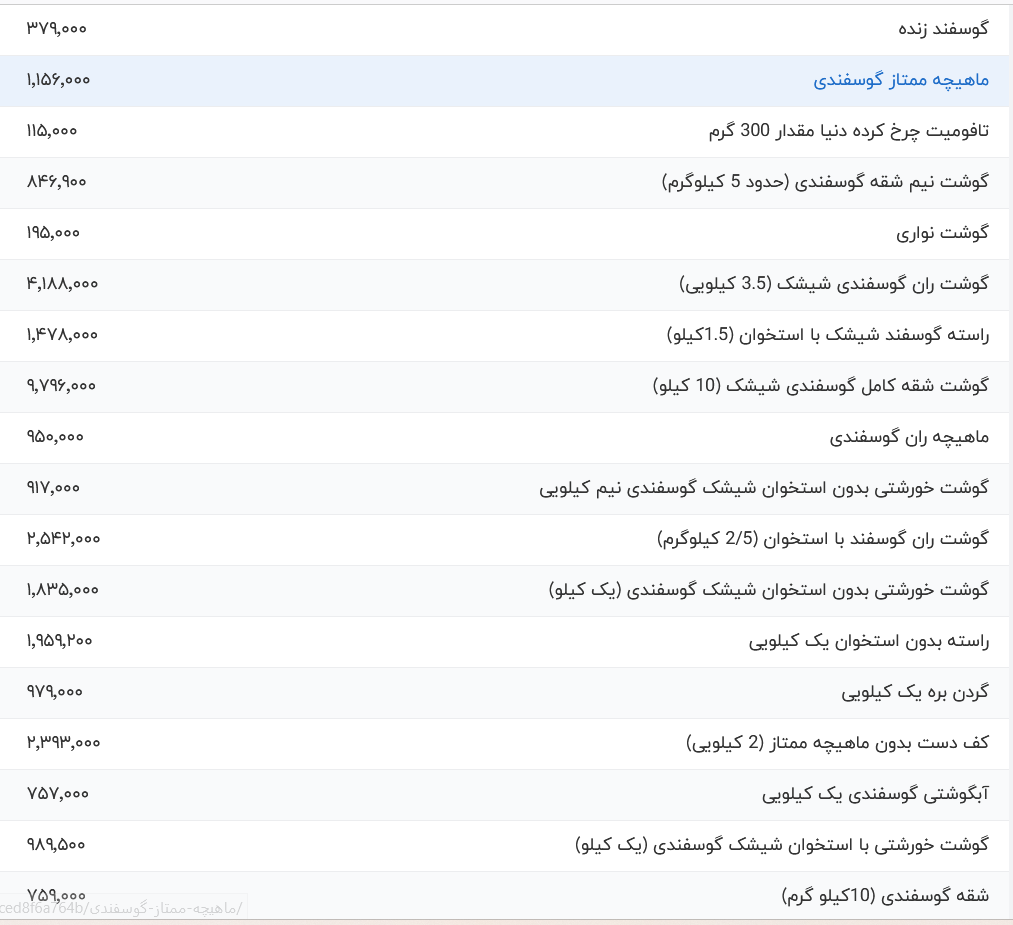Open راسته بدون استخوان یک کیلویی
Viewport: 1013px width, 925px height.
pos(868,641)
